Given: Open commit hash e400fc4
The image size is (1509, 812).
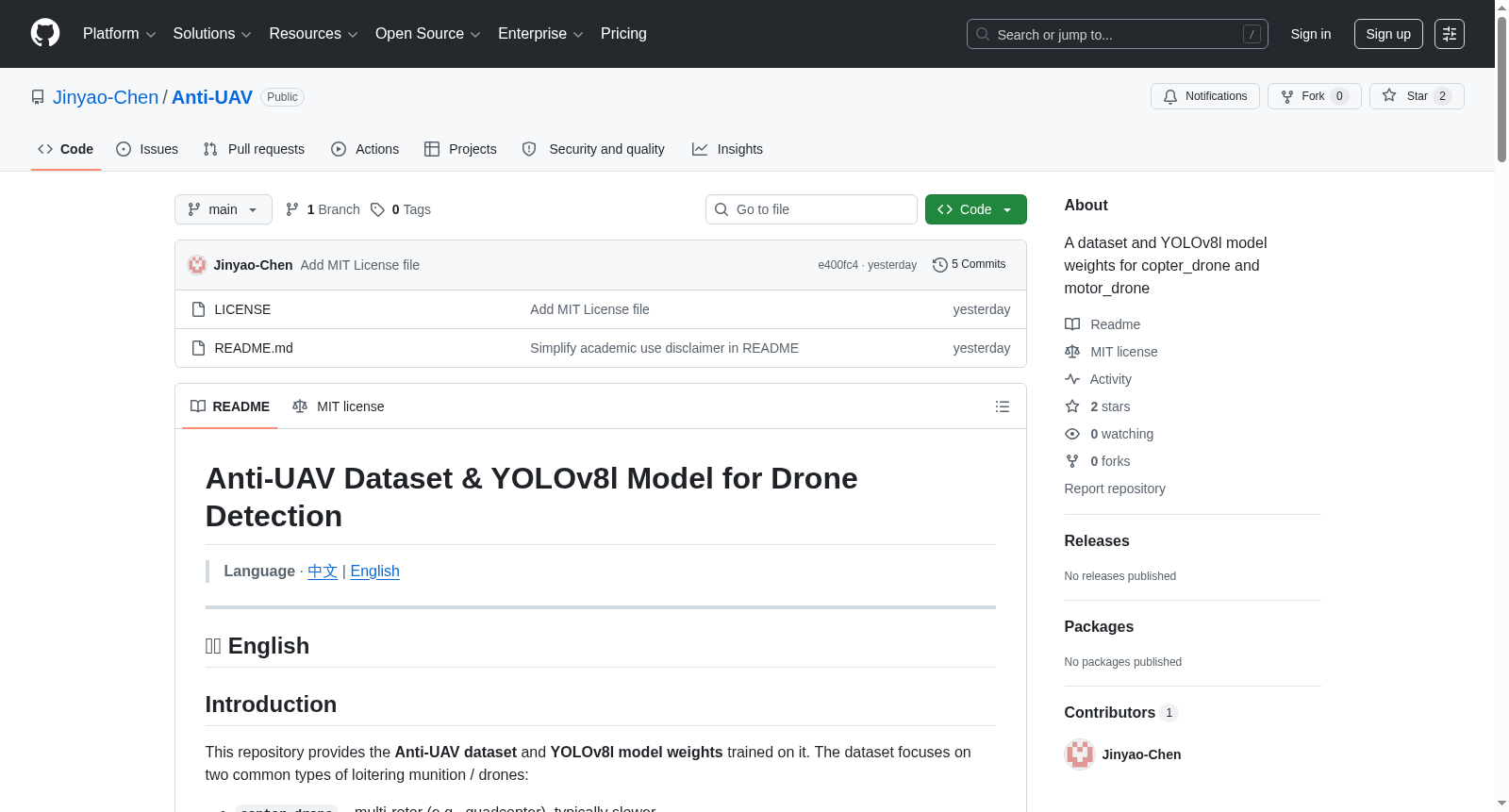Looking at the screenshot, I should click(837, 265).
